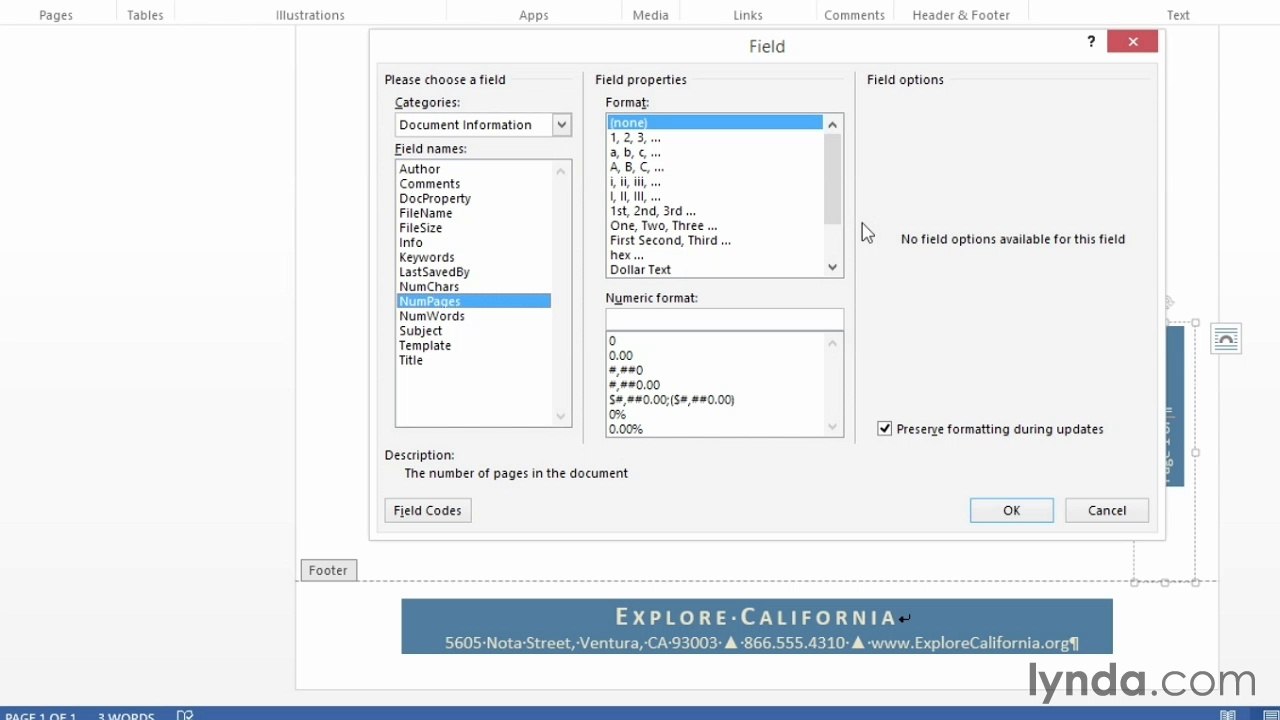
Task: Open Field Codes button
Action: coord(428,510)
